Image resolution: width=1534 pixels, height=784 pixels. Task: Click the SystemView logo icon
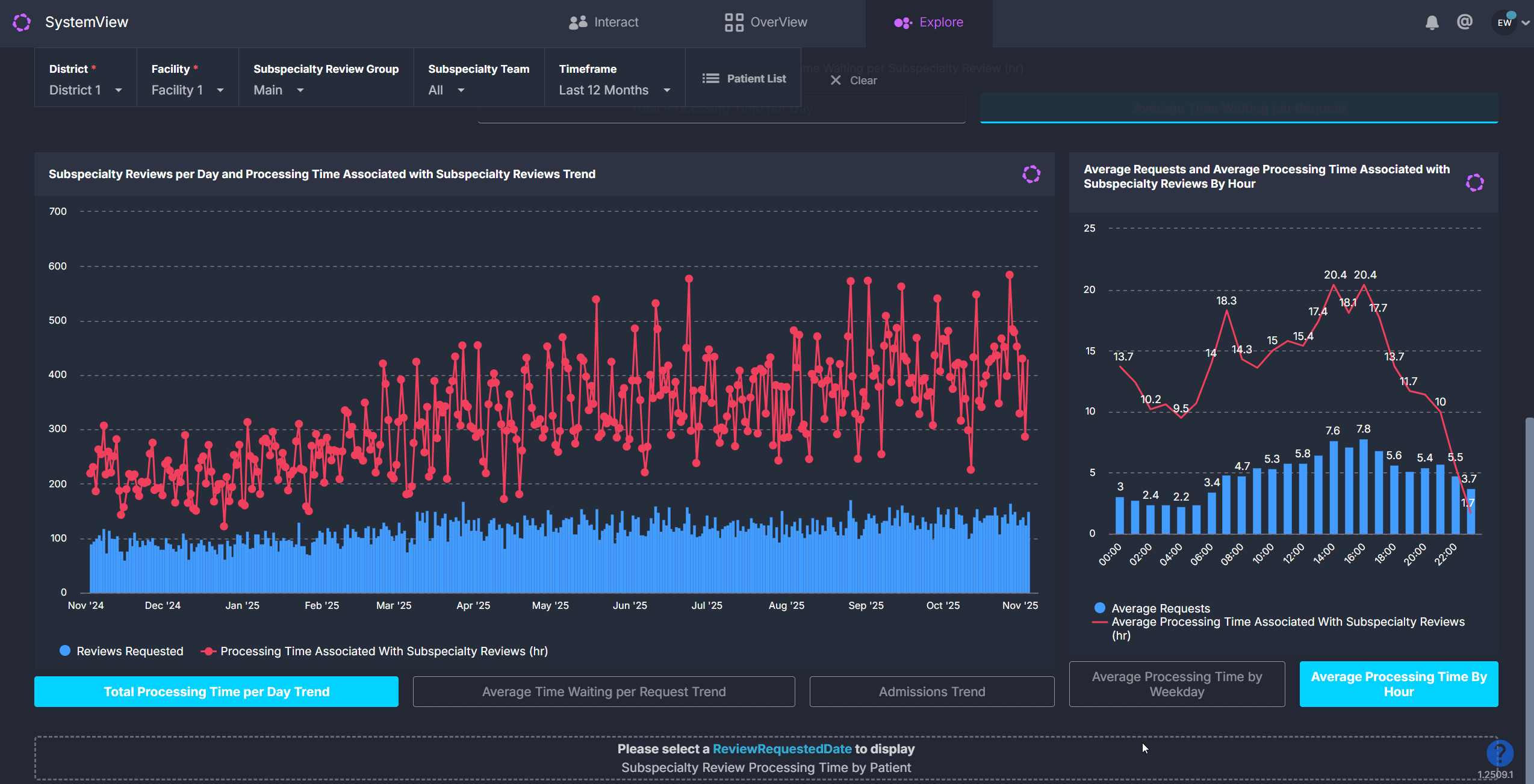22,22
